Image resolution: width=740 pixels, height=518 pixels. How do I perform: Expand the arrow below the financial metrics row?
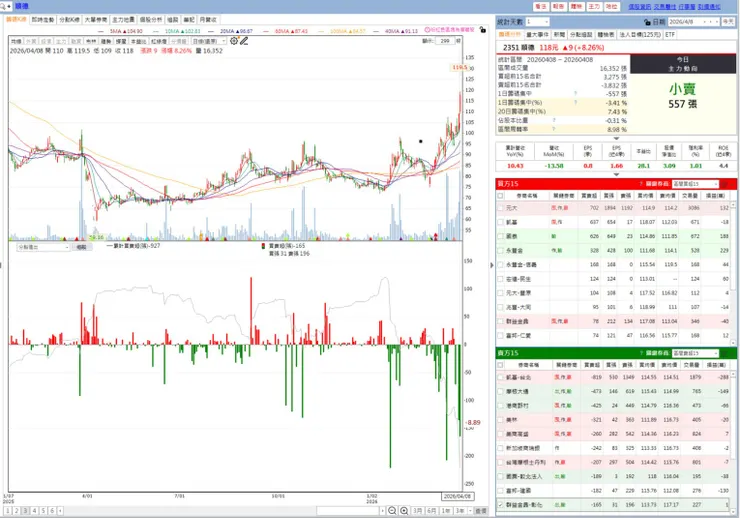[x=616, y=175]
